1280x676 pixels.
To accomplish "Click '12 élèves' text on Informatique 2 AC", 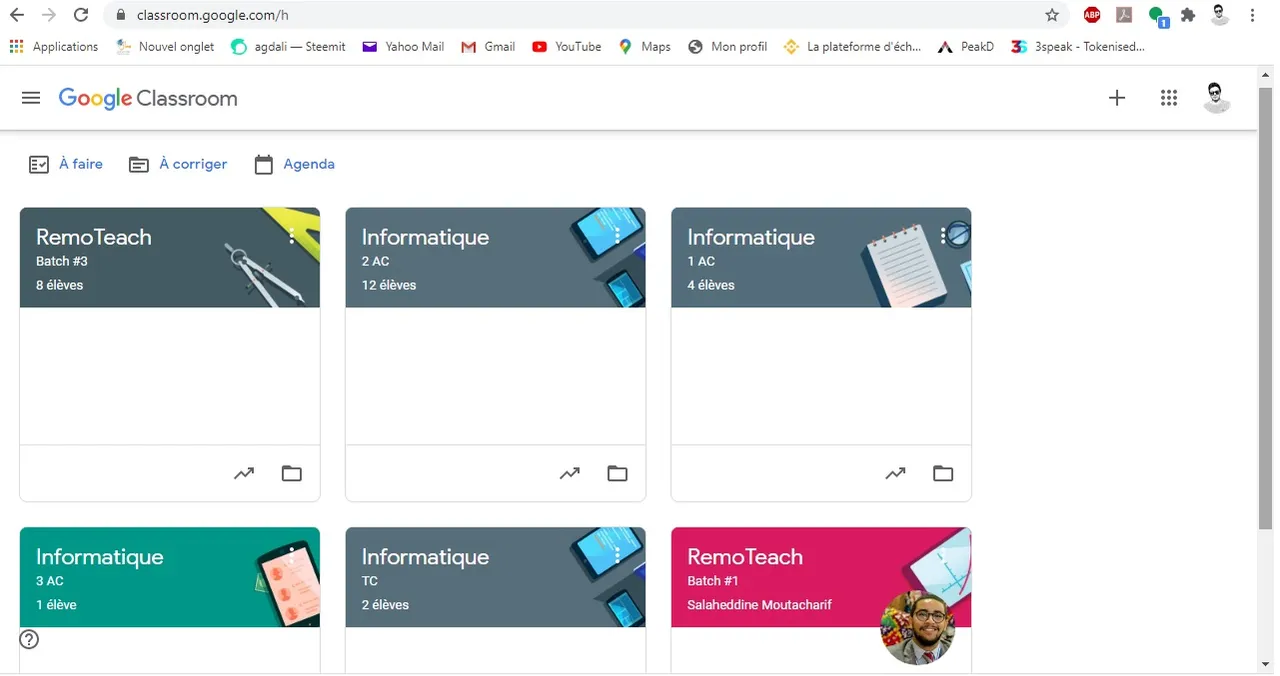I will coord(389,285).
